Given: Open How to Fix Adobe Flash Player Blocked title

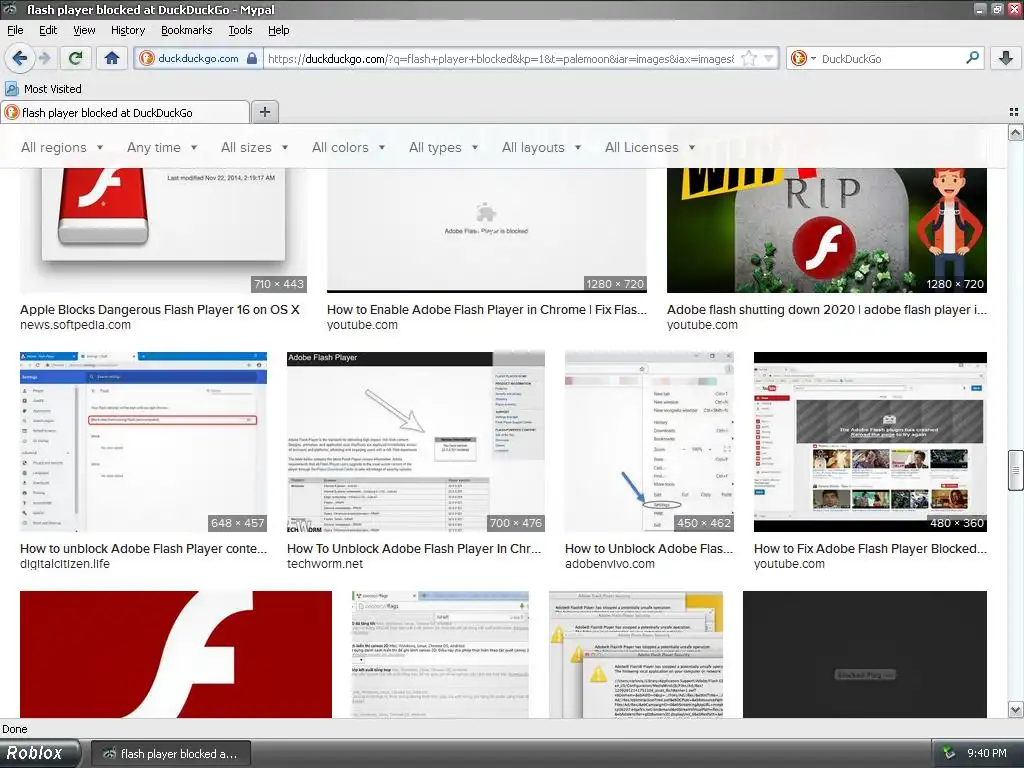Looking at the screenshot, I should click(x=870, y=549).
